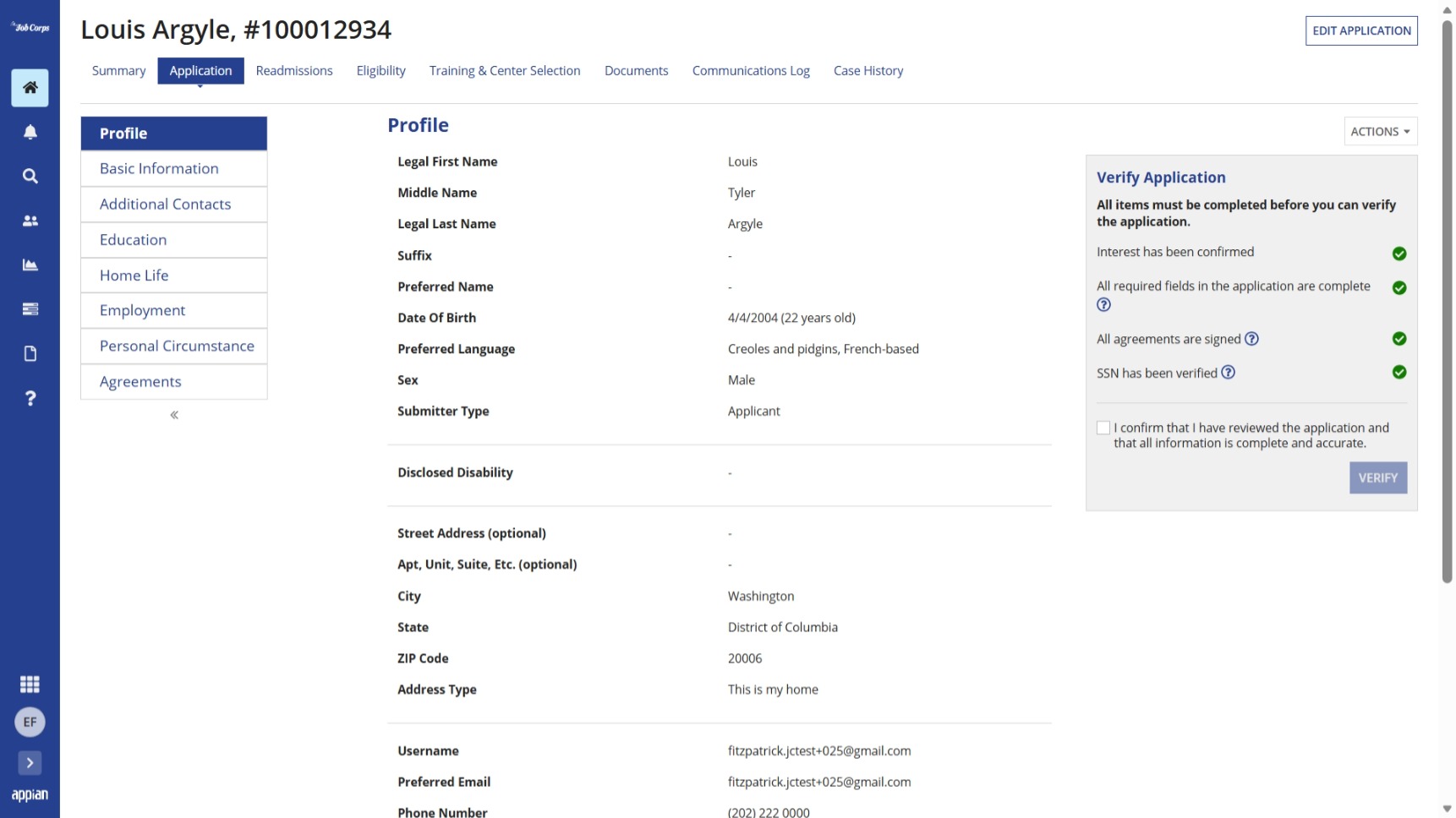Open Additional Contacts section
1456x818 pixels.
174,204
